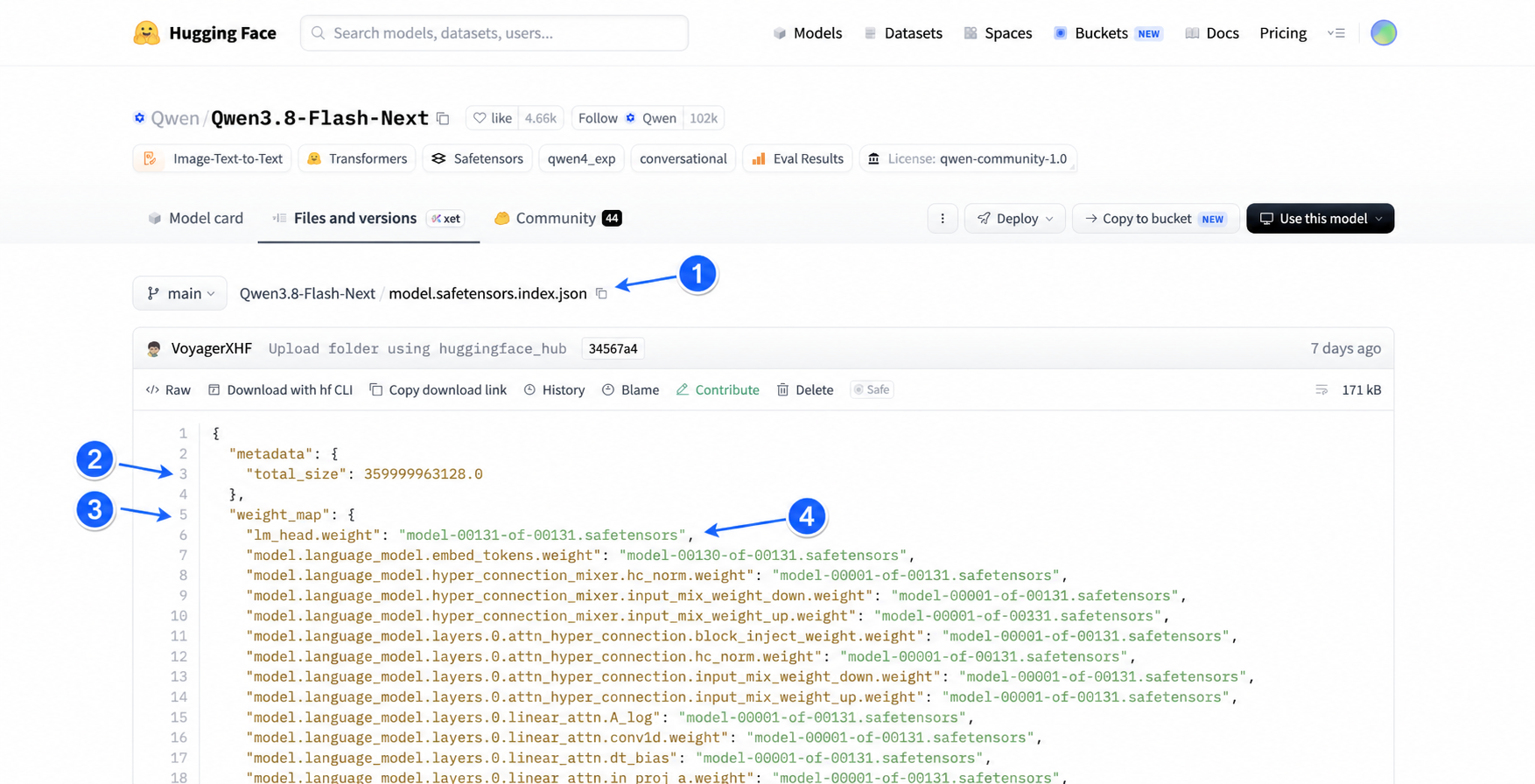Open the three-dot more options menu
The image size is (1535, 784).
(x=943, y=219)
